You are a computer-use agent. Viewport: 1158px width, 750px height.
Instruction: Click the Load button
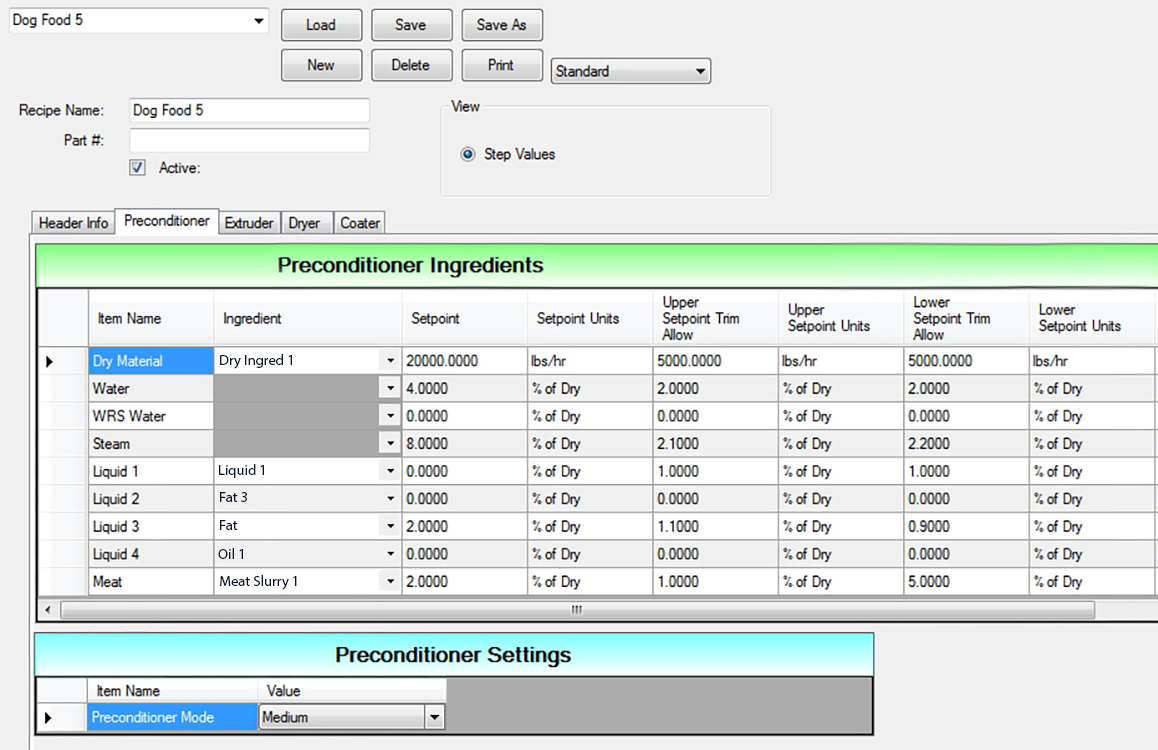click(x=321, y=25)
